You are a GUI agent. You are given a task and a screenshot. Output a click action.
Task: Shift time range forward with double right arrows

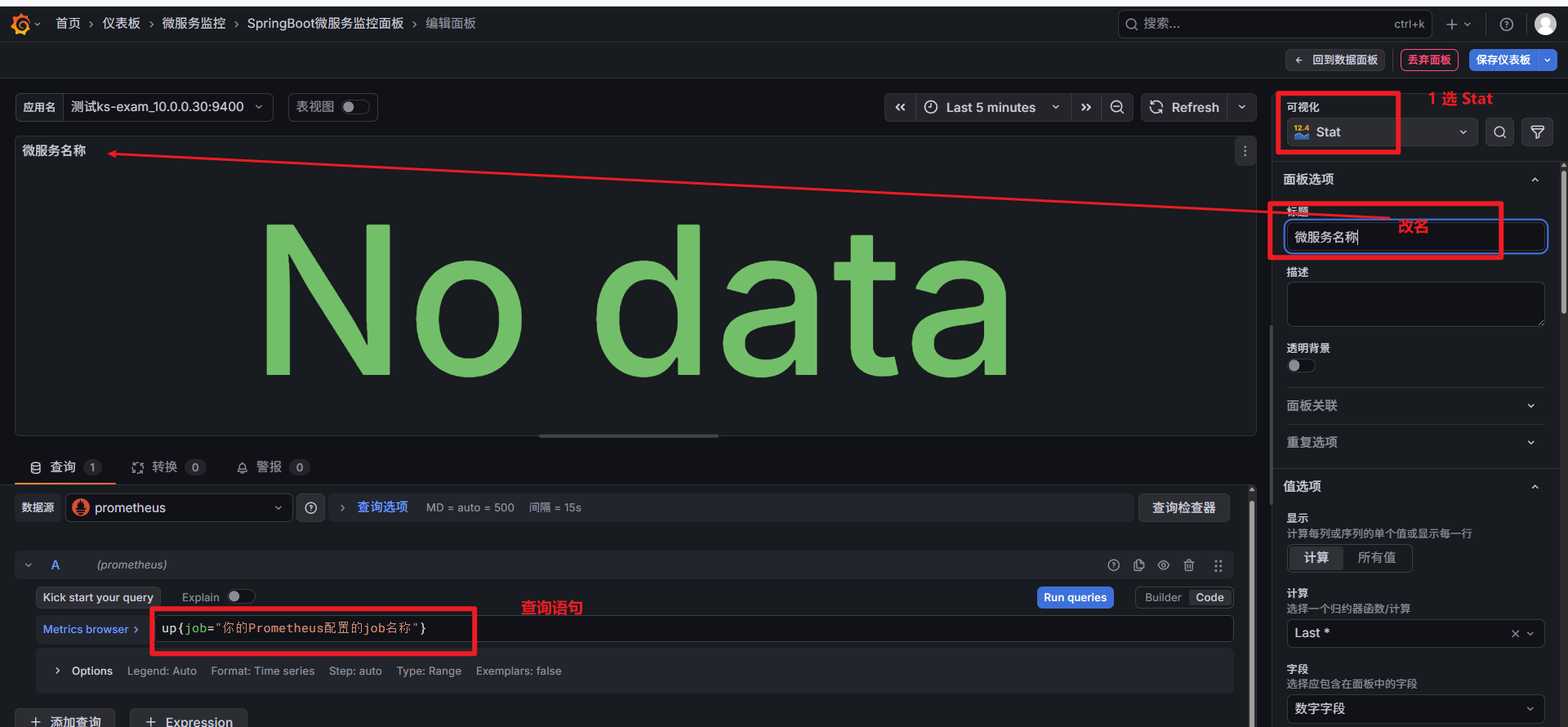1086,107
